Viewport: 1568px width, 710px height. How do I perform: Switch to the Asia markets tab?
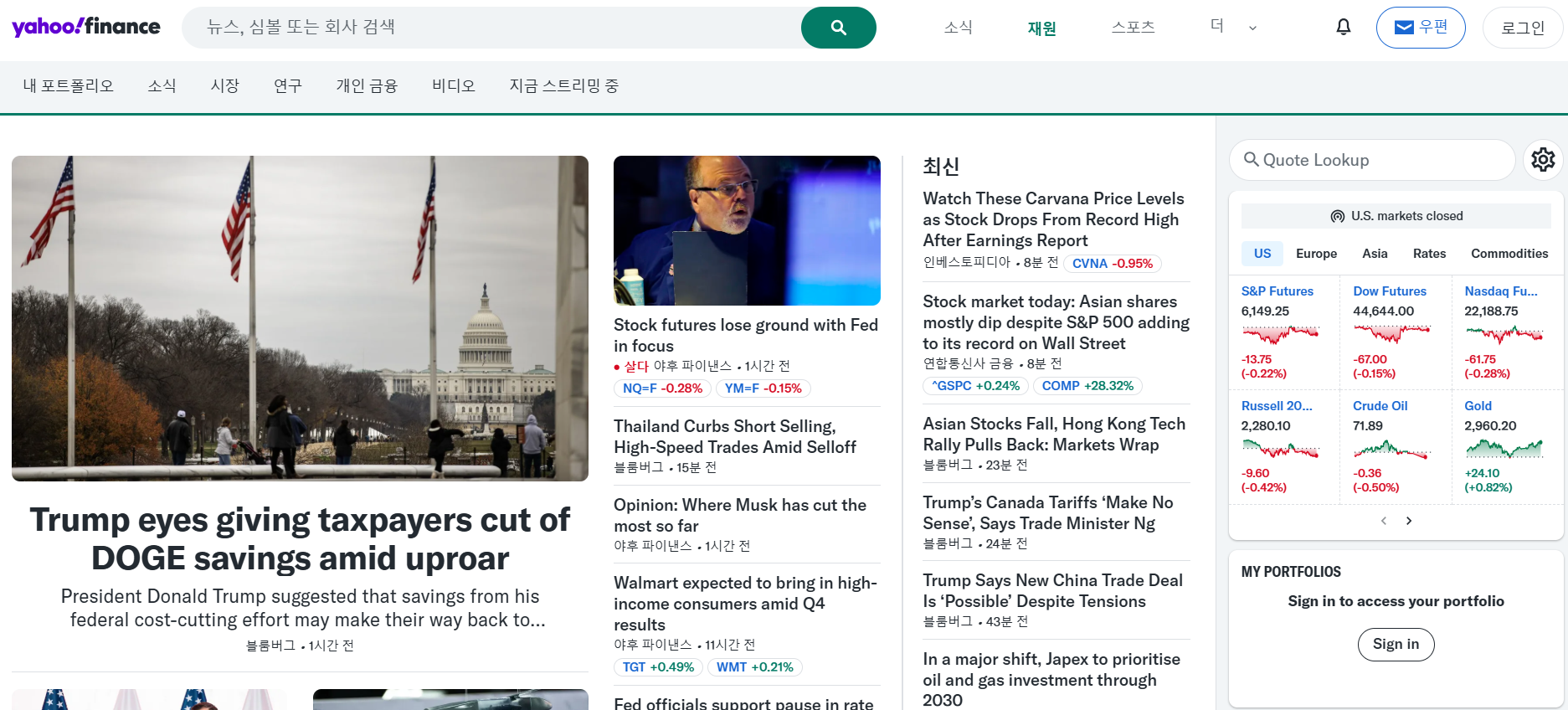tap(1375, 254)
